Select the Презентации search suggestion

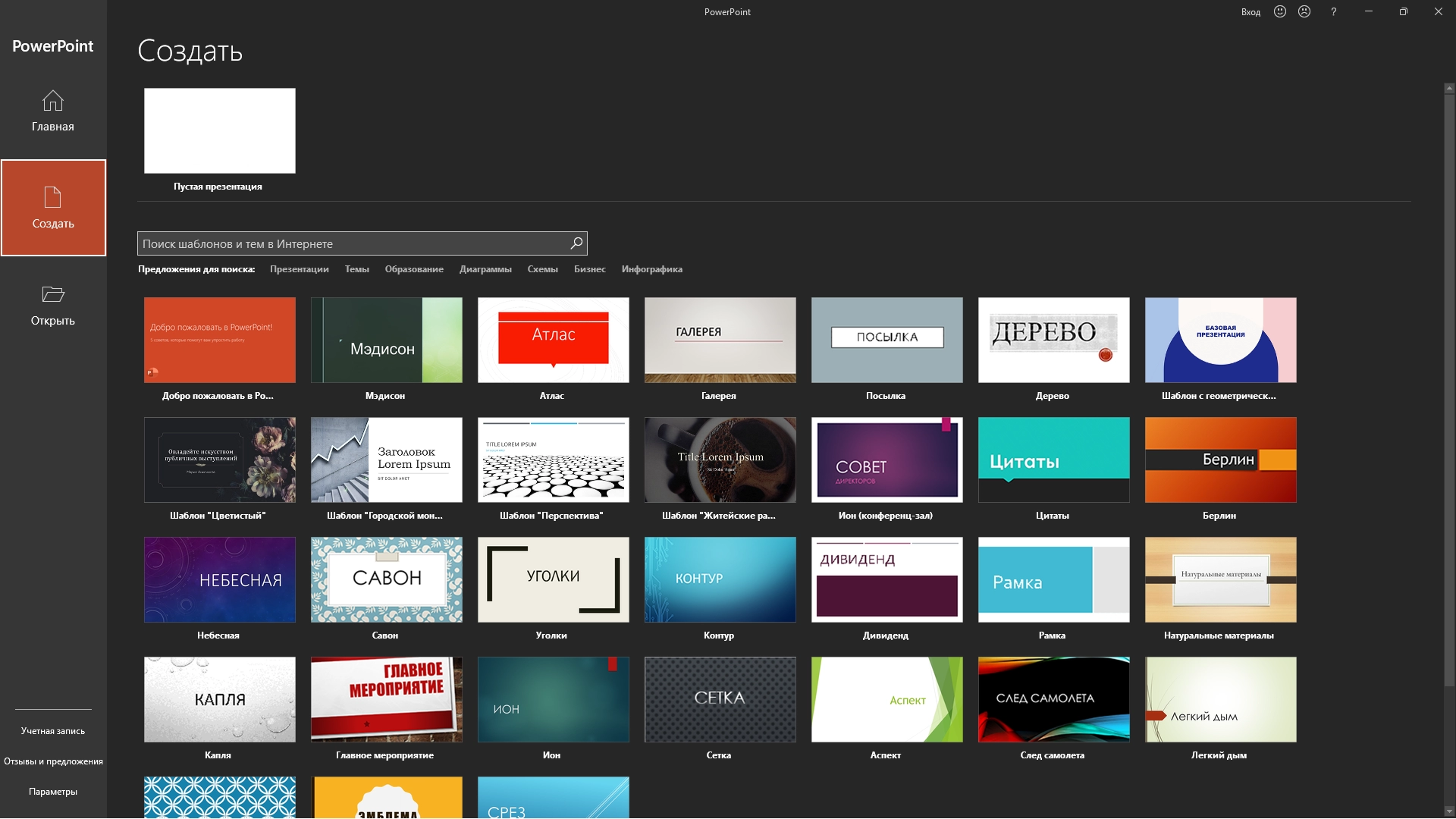pos(299,269)
